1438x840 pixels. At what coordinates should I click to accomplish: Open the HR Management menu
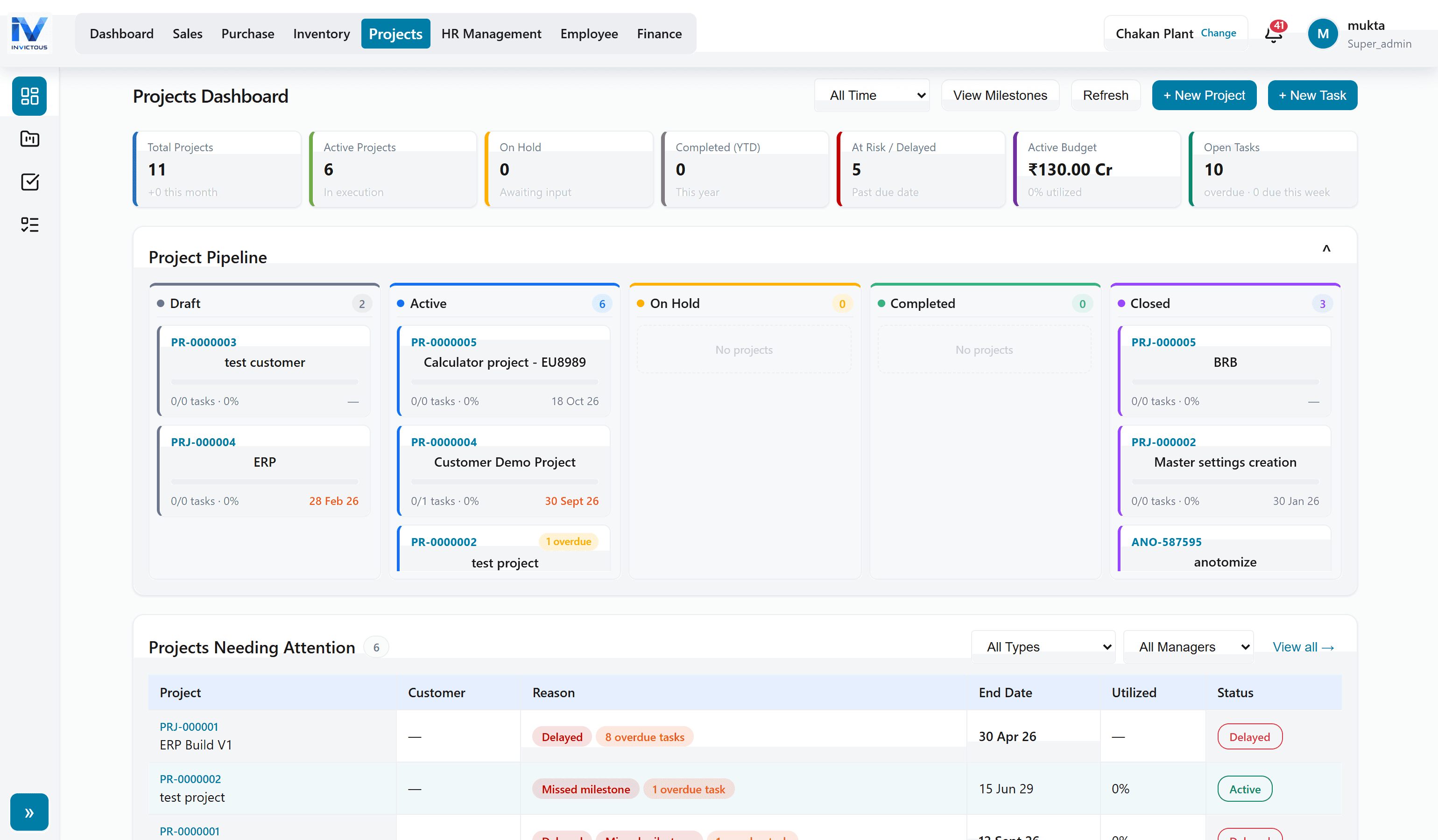coord(491,34)
